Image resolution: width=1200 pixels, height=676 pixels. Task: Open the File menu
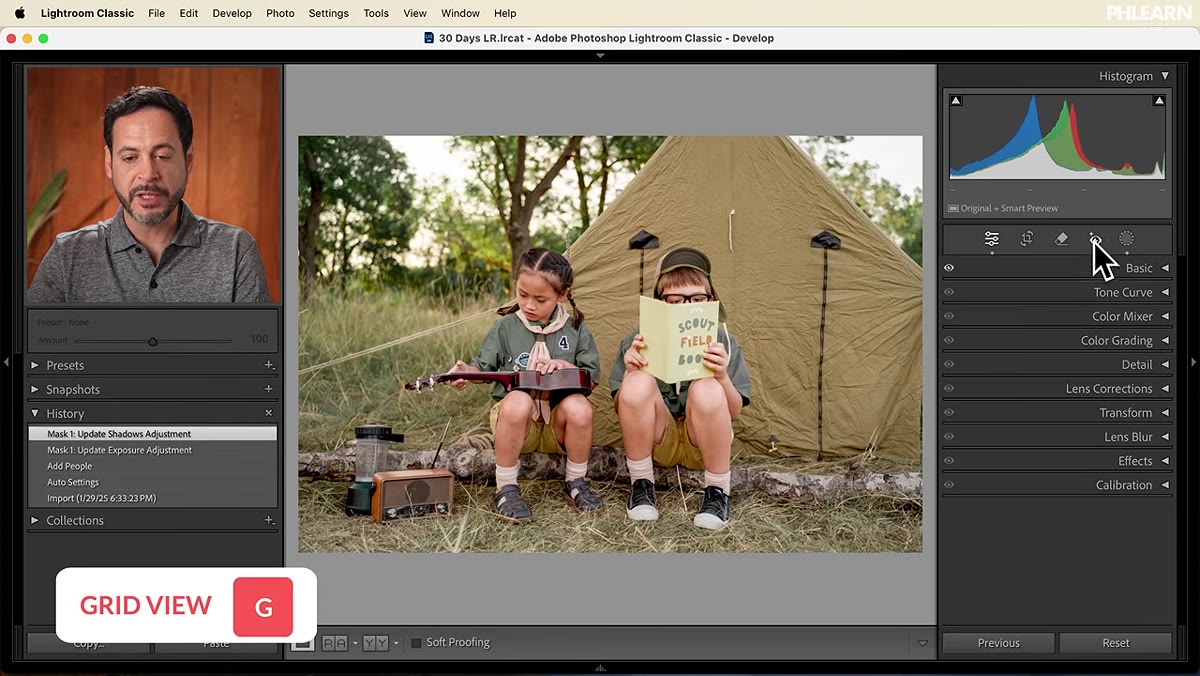tap(156, 13)
